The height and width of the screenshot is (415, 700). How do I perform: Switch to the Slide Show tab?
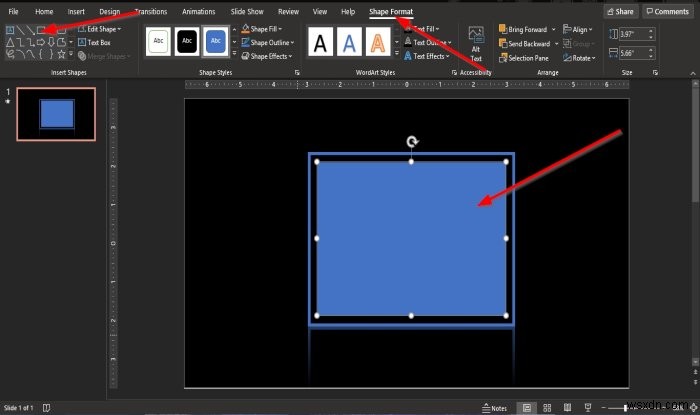(x=247, y=12)
